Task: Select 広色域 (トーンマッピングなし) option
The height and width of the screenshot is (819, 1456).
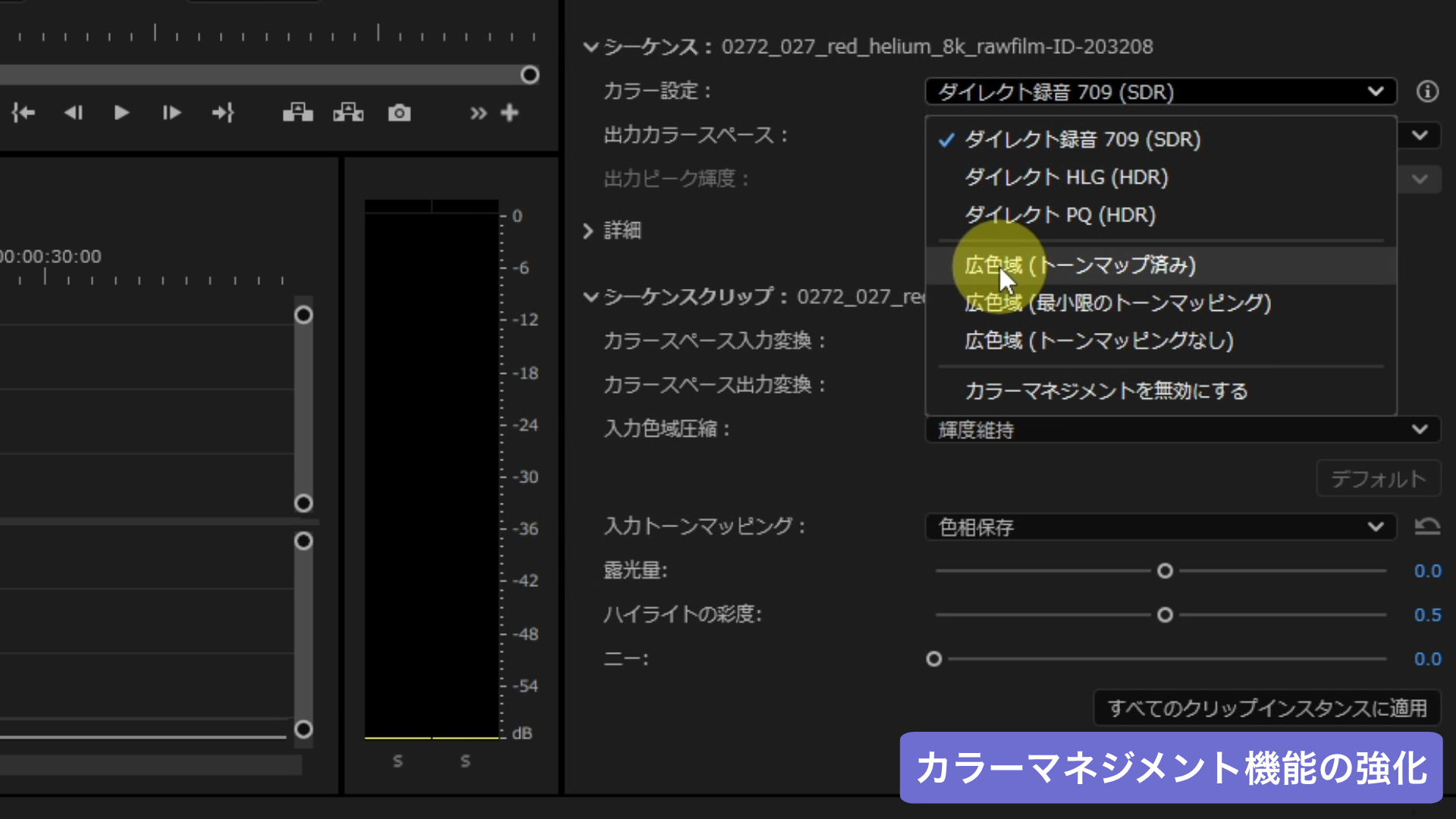Action: (1099, 340)
